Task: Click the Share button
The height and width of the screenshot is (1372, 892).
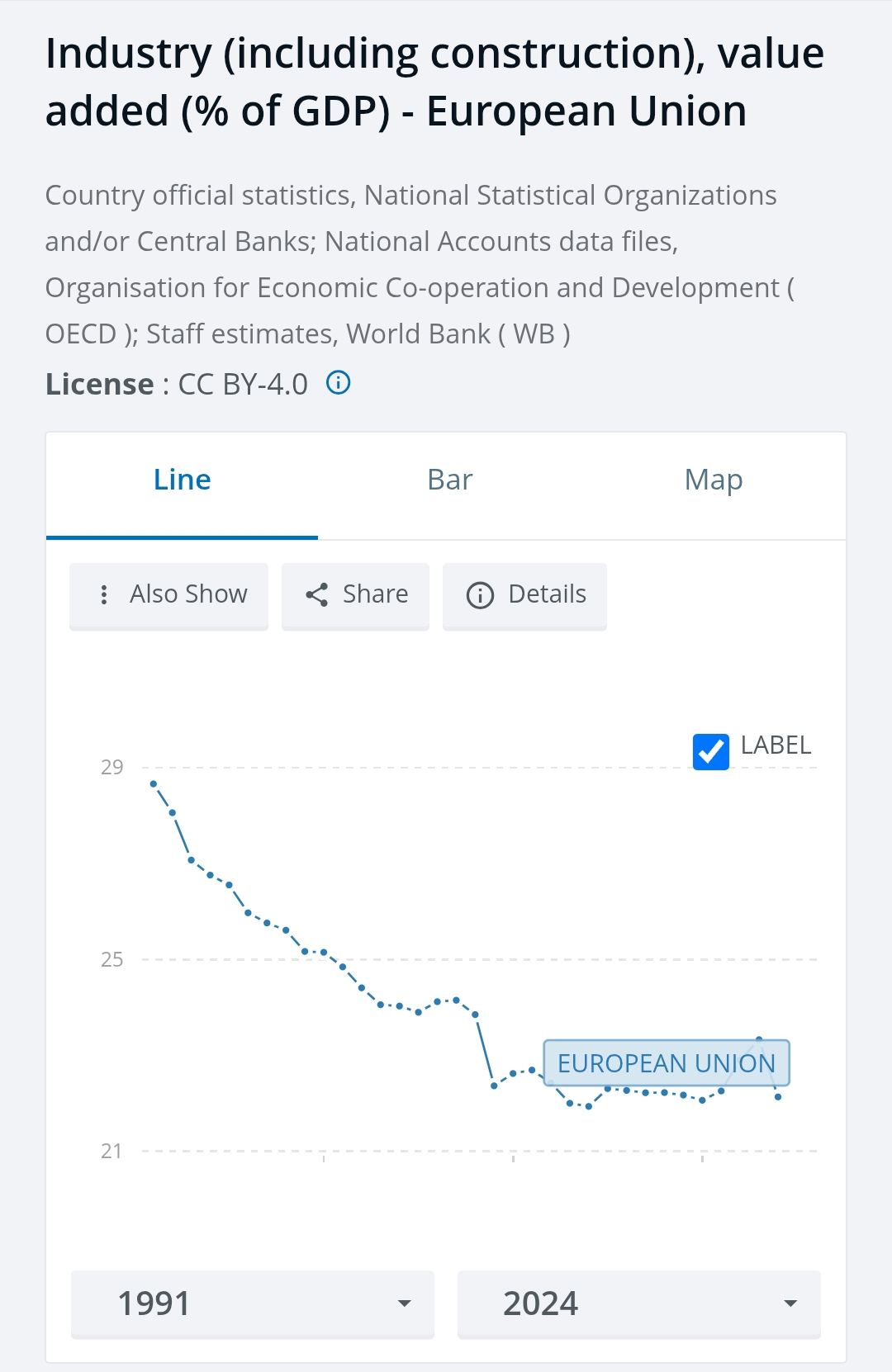Action: click(355, 595)
